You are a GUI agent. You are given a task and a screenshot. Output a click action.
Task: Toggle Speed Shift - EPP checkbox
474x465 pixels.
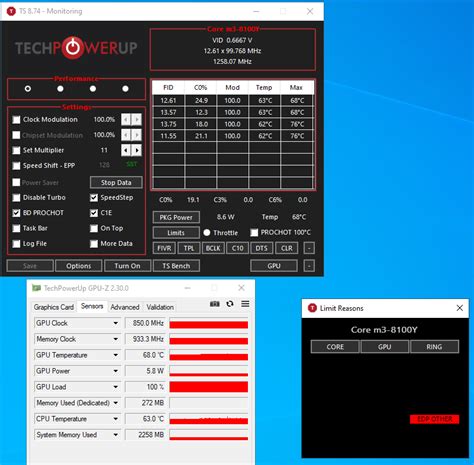click(16, 166)
